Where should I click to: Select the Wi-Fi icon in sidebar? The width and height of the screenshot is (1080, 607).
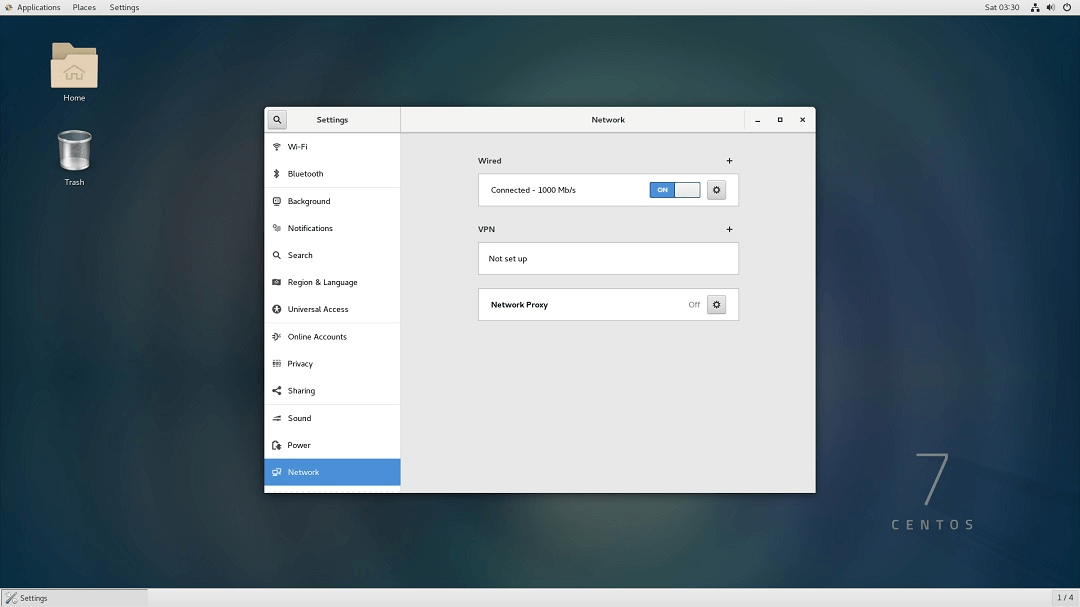276,147
